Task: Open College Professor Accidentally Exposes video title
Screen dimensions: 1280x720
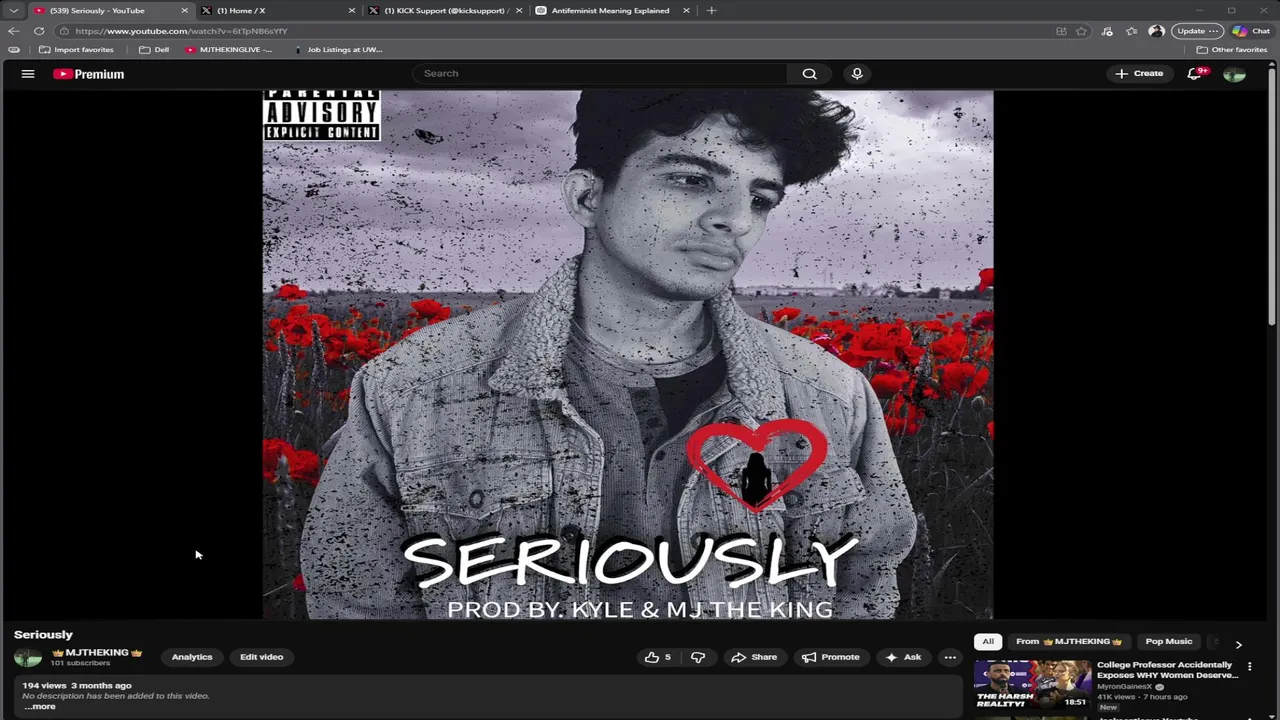Action: 1167,670
